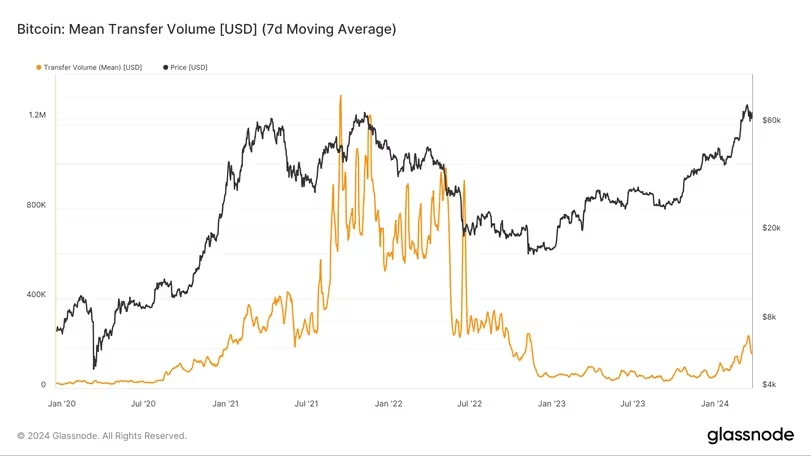
Task: Click the Jul '21 date marker
Action: coord(307,403)
